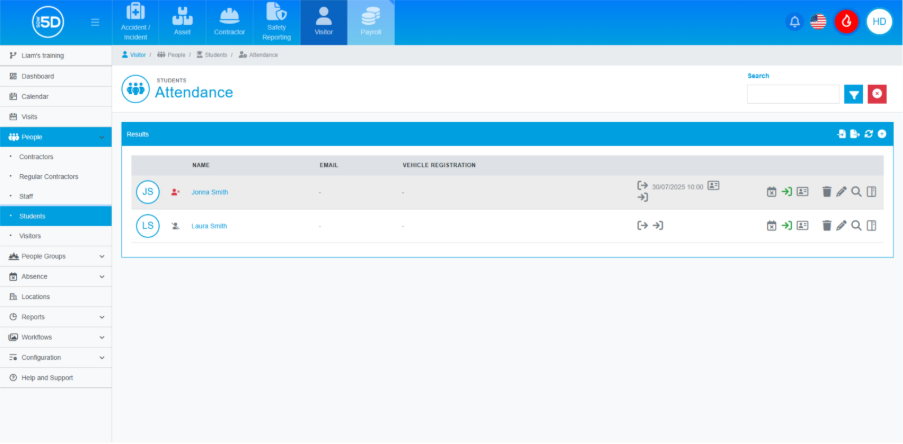Open the Payroll module
Viewport: 903px width, 444px height.
click(371, 22)
